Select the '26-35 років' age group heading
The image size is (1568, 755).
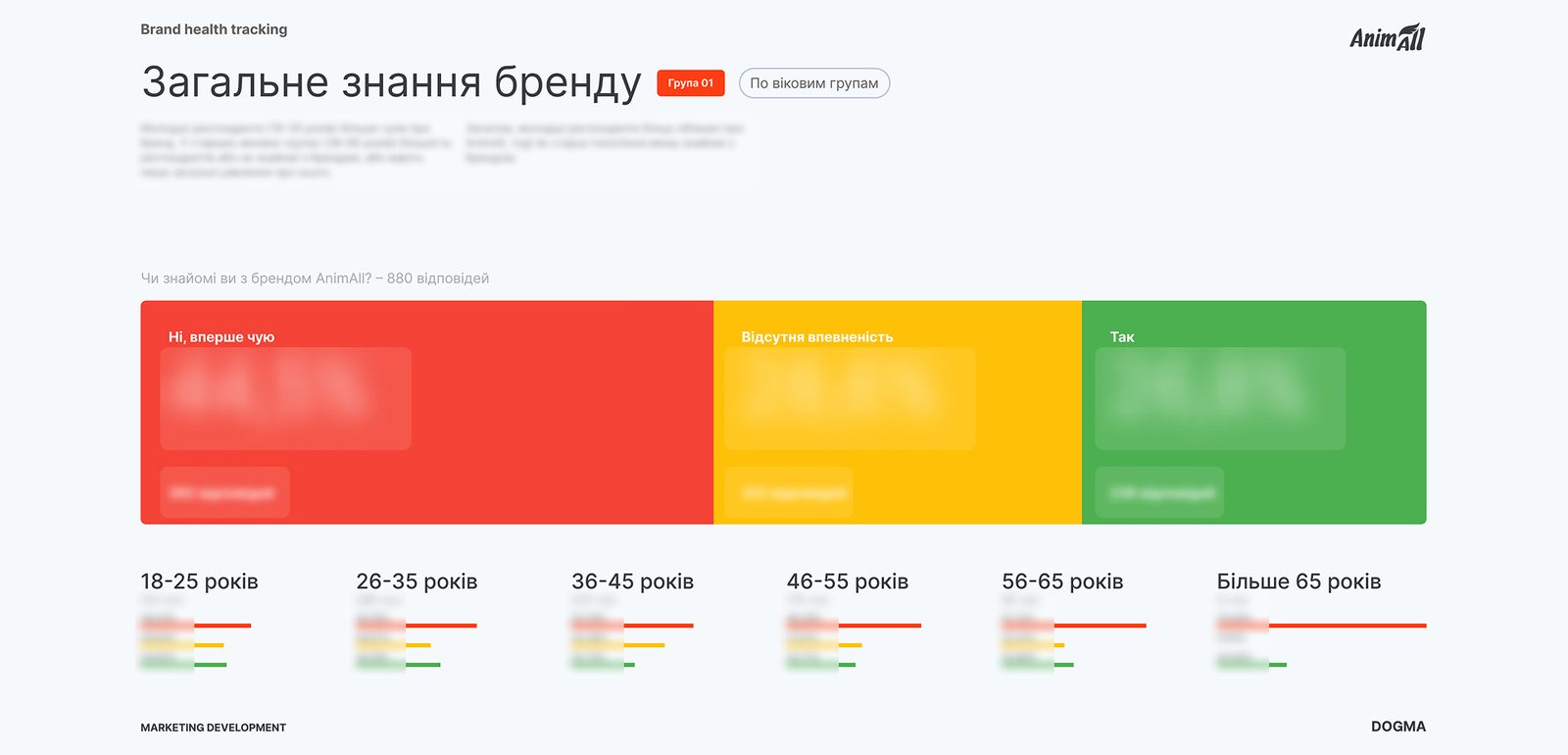click(416, 581)
